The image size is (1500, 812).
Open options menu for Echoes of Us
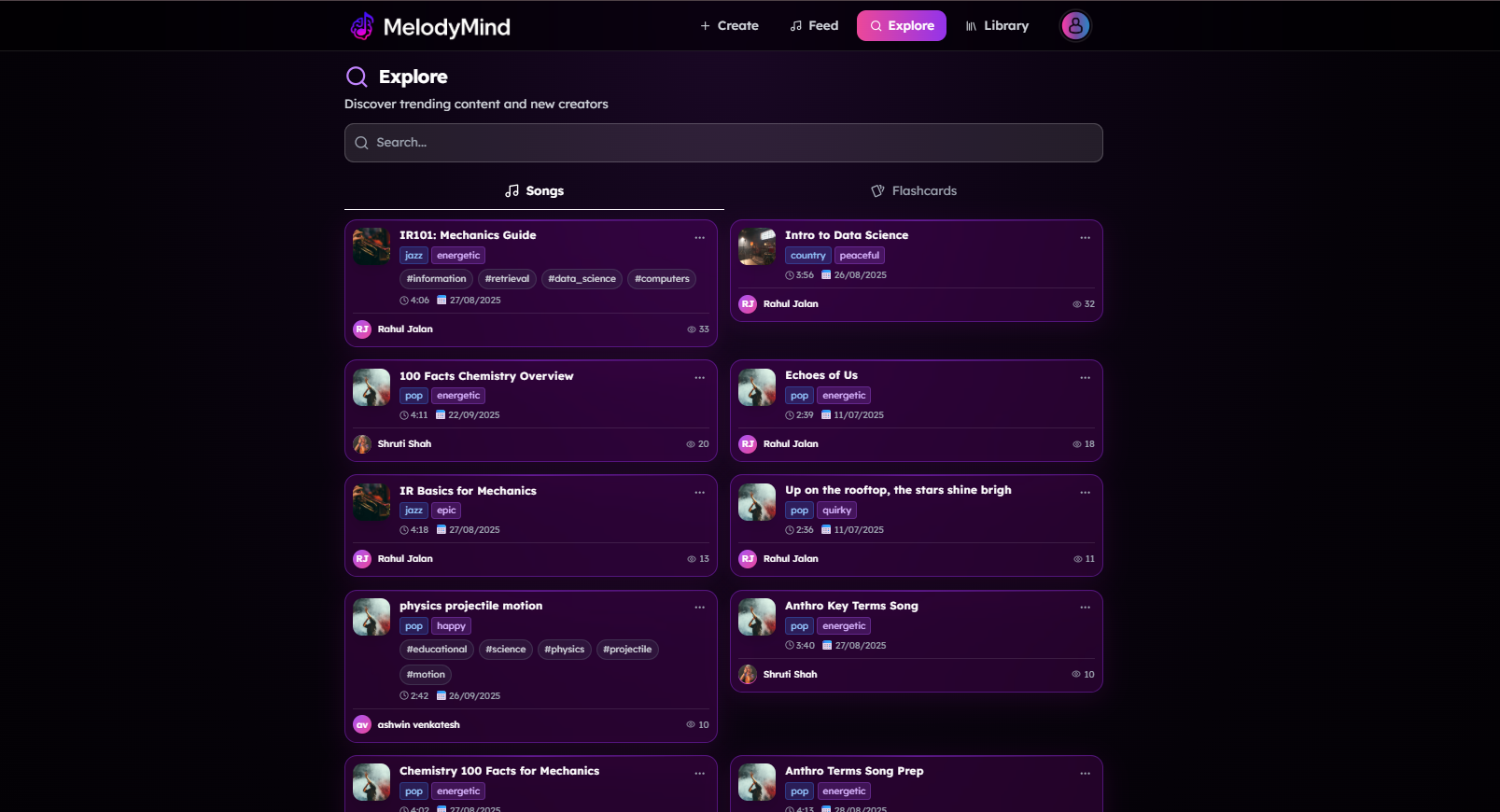coord(1085,378)
